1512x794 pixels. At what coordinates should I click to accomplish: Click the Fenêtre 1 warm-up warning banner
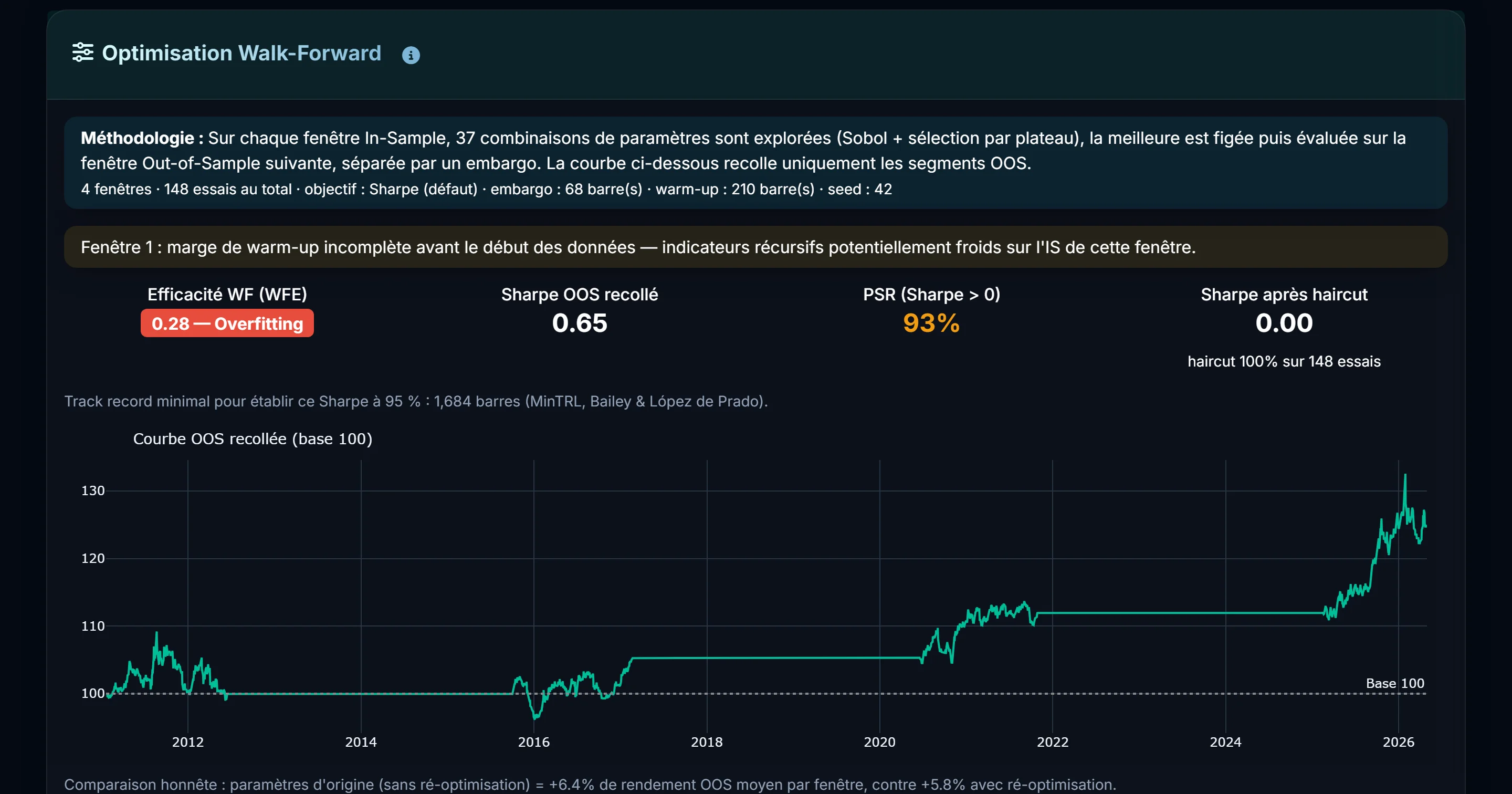755,247
